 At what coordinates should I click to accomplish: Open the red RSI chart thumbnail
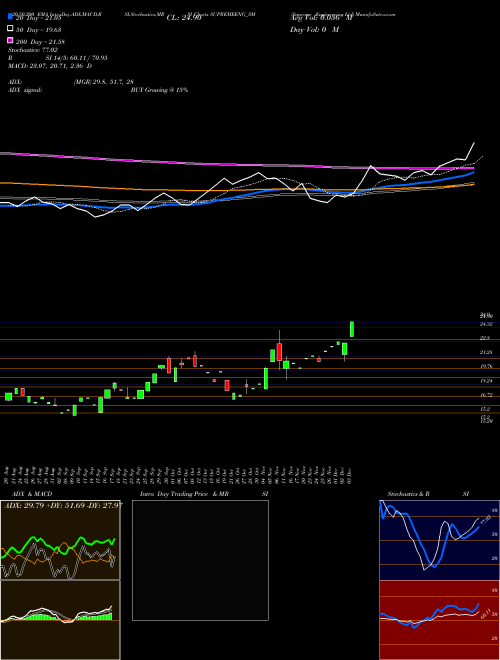[440, 620]
